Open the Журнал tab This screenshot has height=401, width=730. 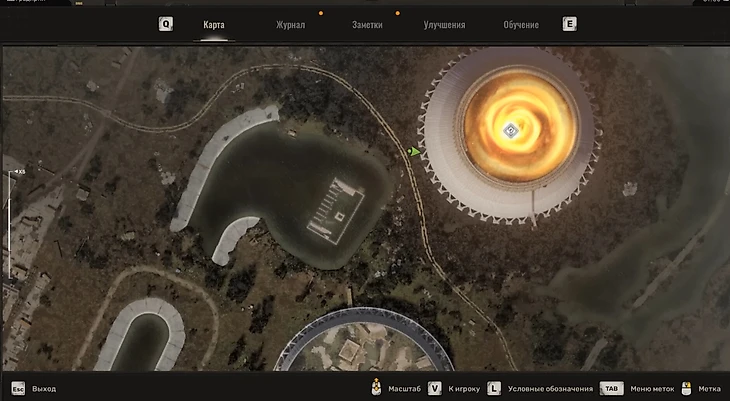pyautogui.click(x=290, y=25)
